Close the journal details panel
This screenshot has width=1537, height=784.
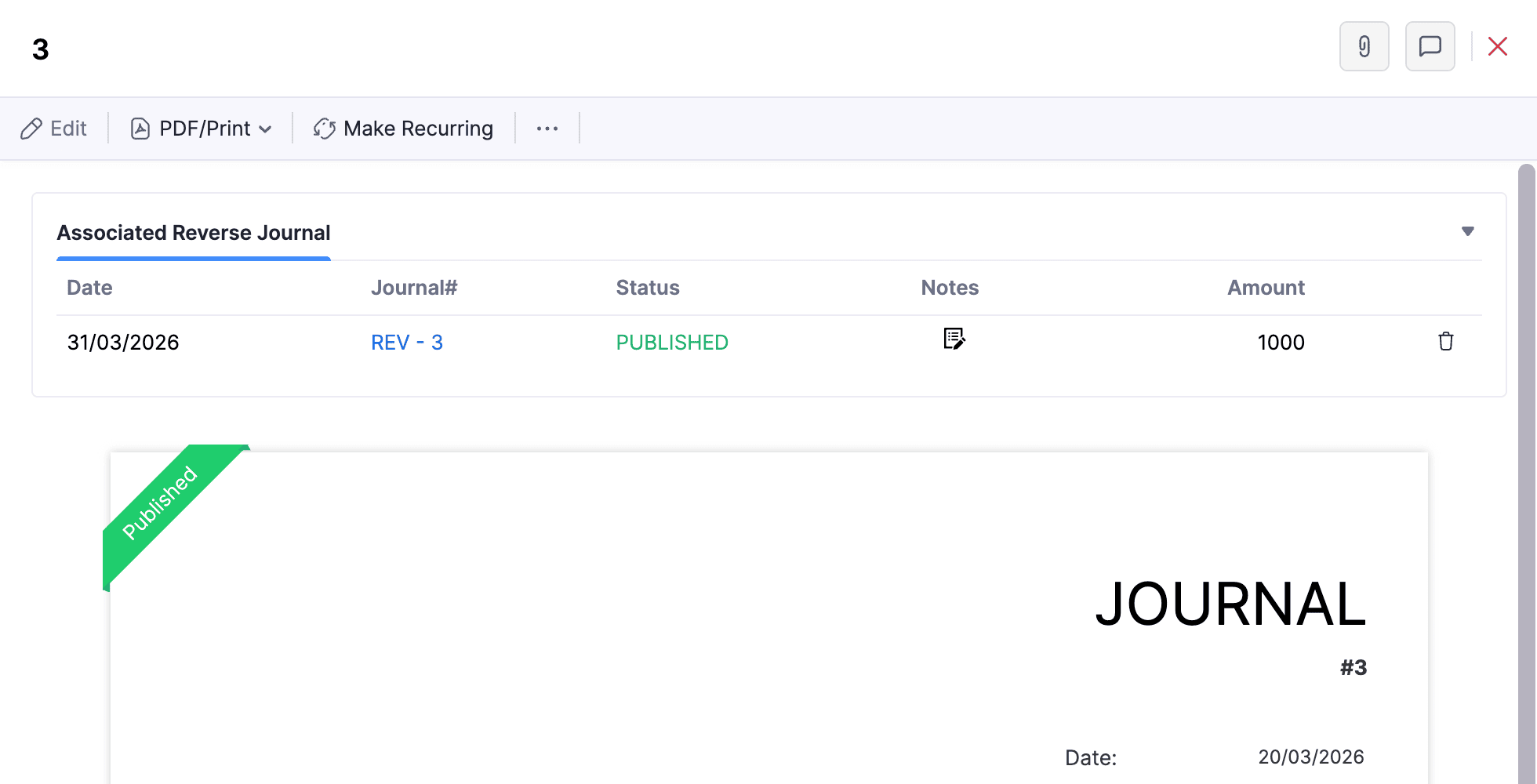point(1497,47)
